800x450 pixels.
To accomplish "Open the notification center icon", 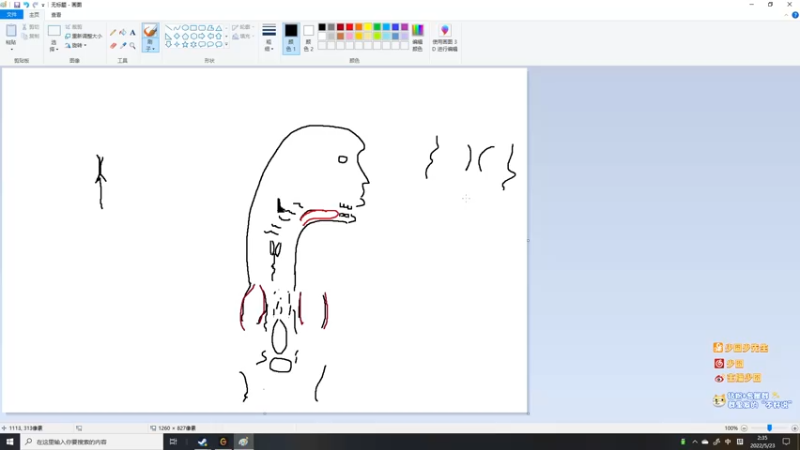I will 786,442.
